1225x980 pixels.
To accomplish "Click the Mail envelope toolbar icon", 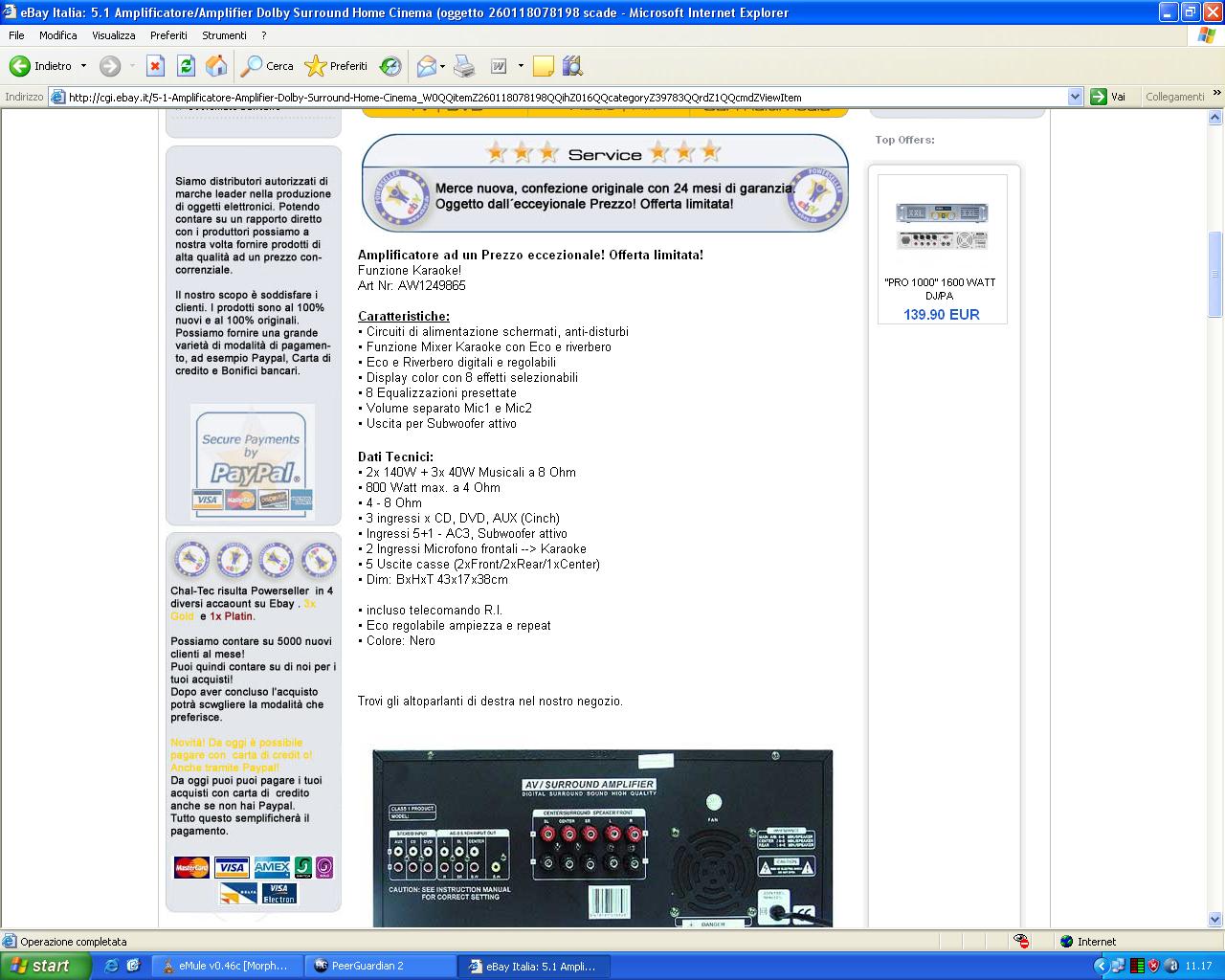I will 427,66.
